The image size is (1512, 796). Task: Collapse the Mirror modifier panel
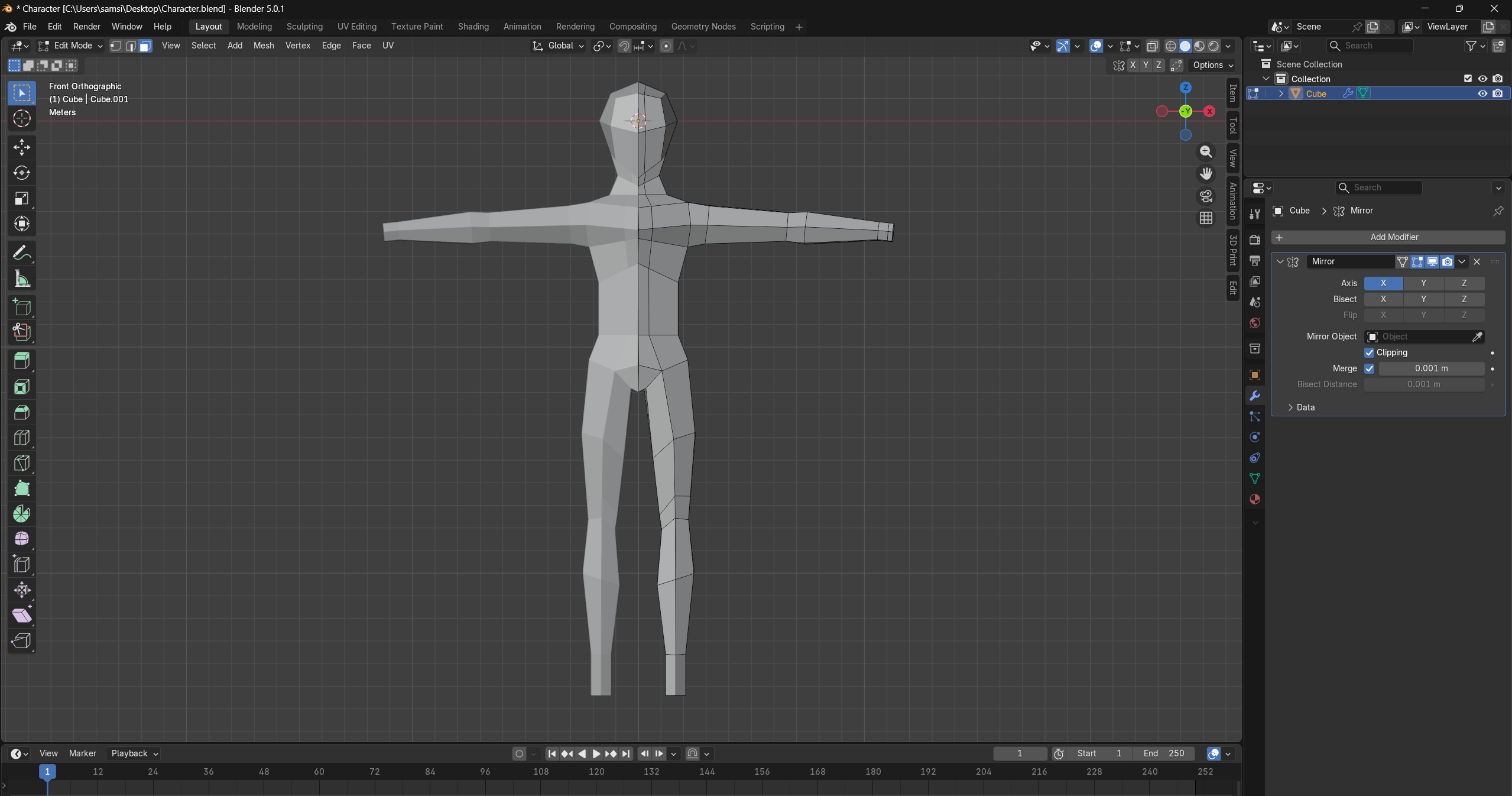coord(1280,261)
